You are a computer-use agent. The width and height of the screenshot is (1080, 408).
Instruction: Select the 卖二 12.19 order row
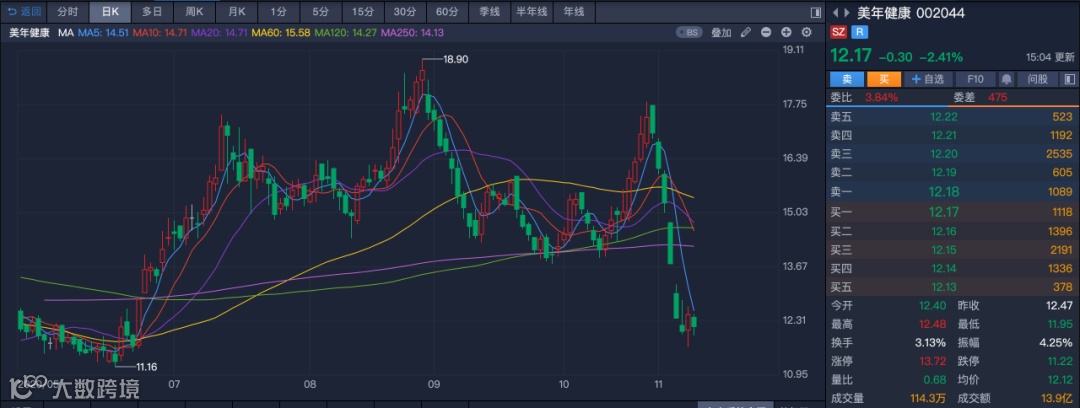pos(953,172)
